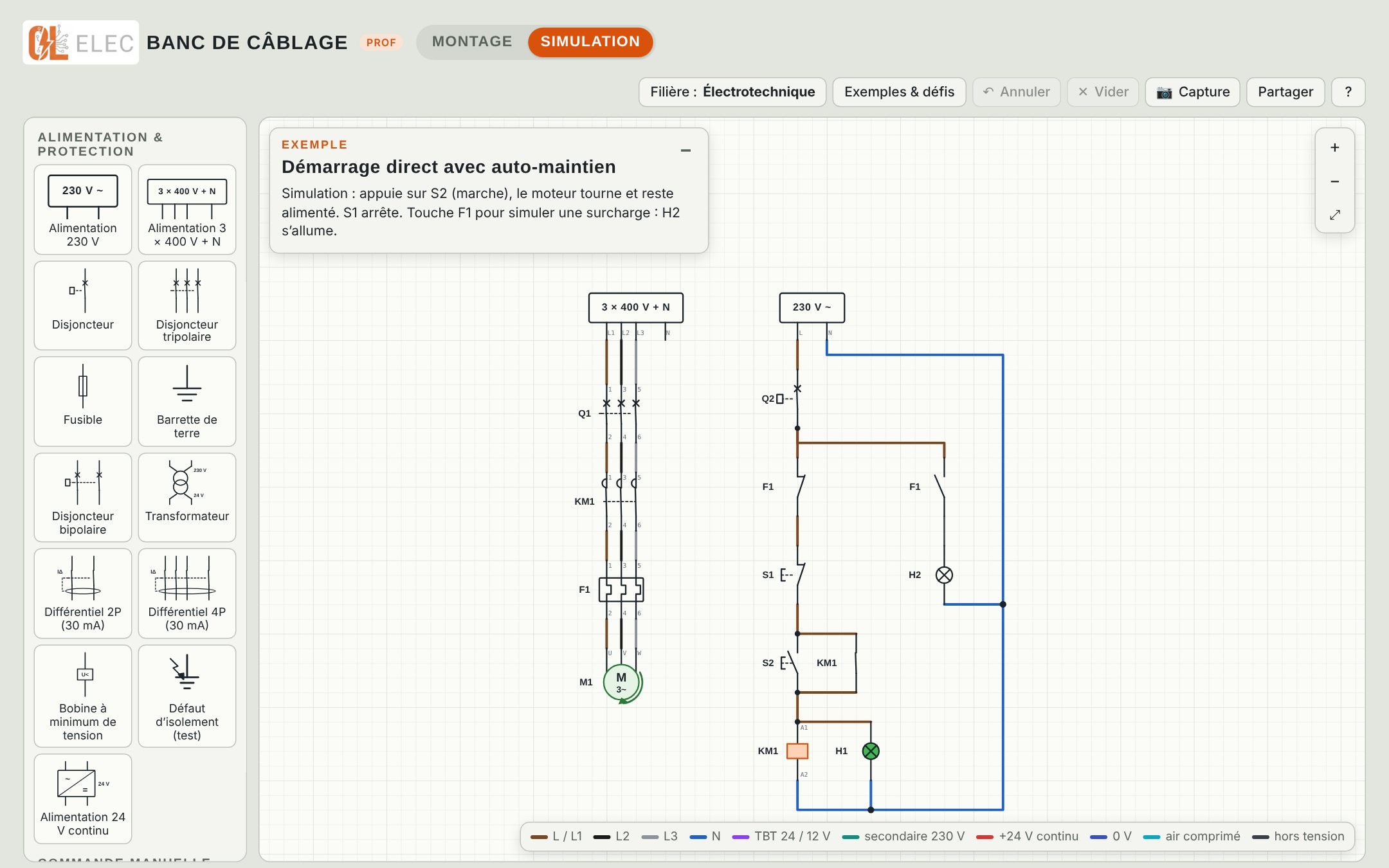The image size is (1389, 868).
Task: Switch to SIMULATION mode
Action: click(590, 42)
